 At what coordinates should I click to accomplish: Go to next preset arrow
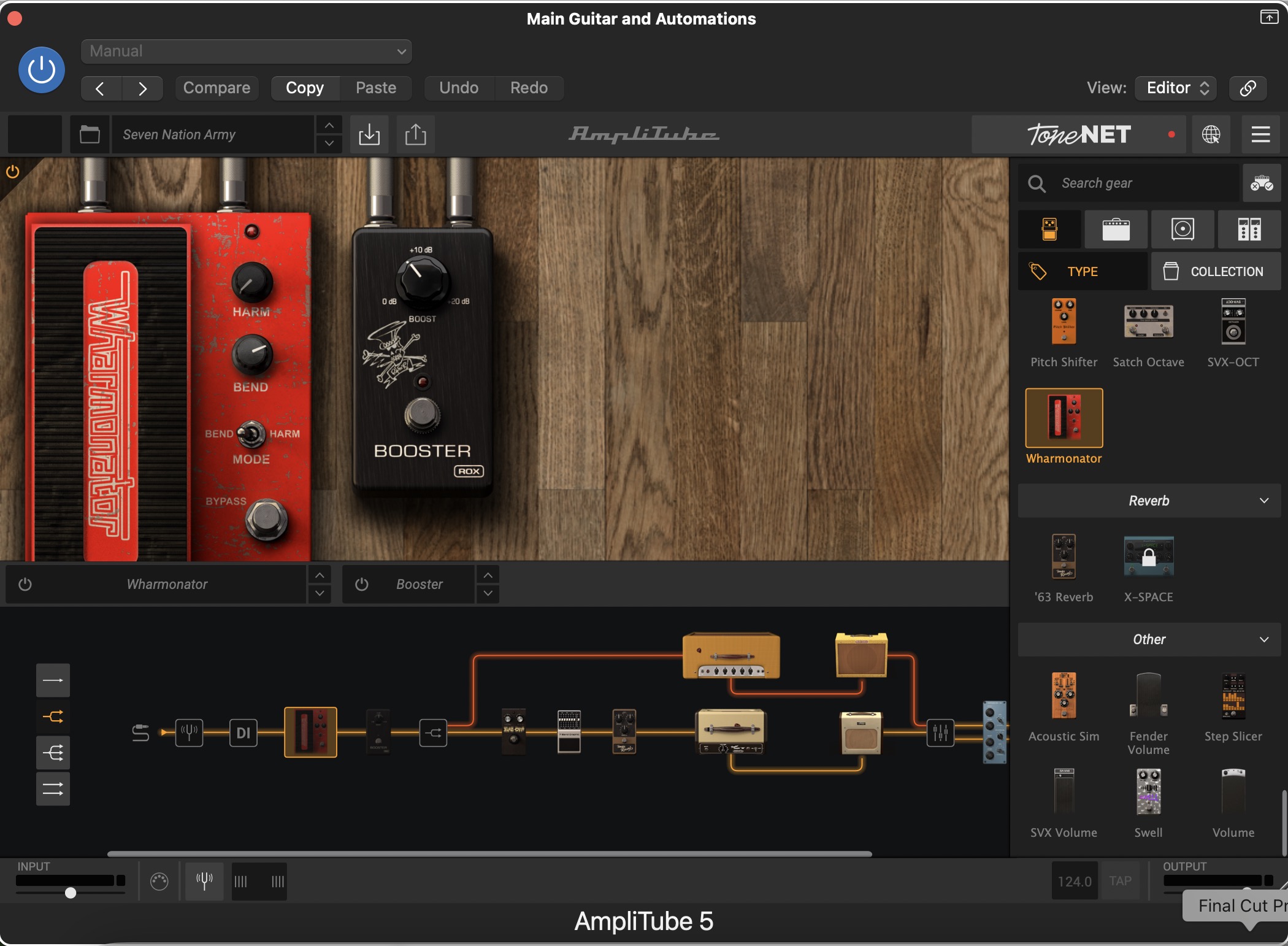click(x=142, y=88)
